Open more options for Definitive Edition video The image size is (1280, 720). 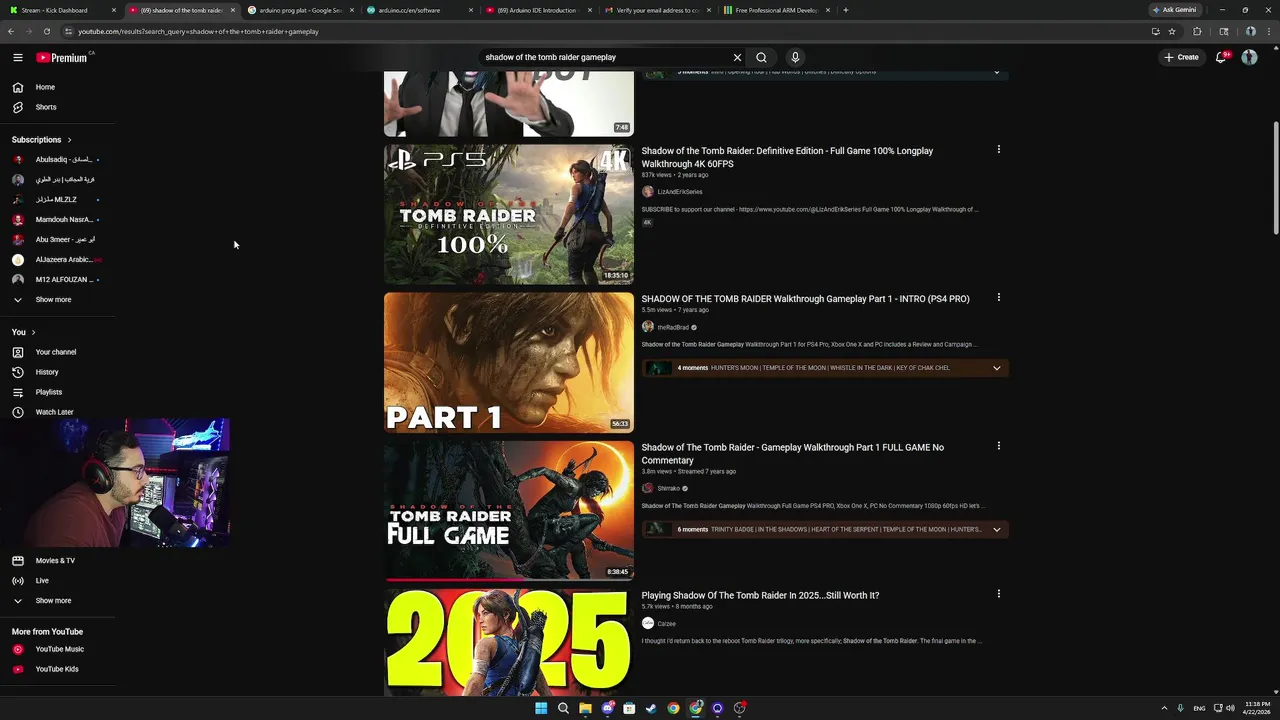pos(998,150)
